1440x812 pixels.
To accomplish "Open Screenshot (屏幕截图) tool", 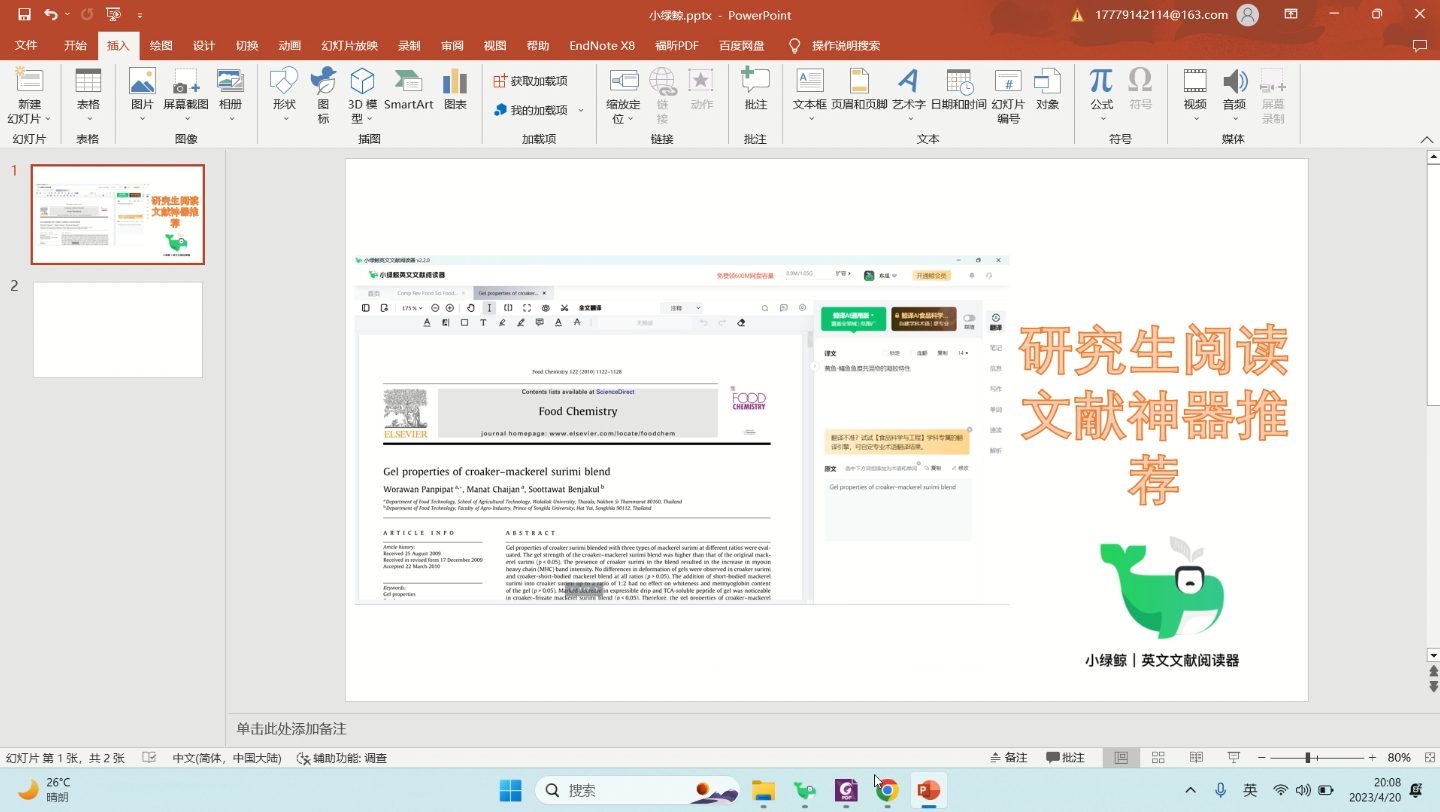I will 186,96.
